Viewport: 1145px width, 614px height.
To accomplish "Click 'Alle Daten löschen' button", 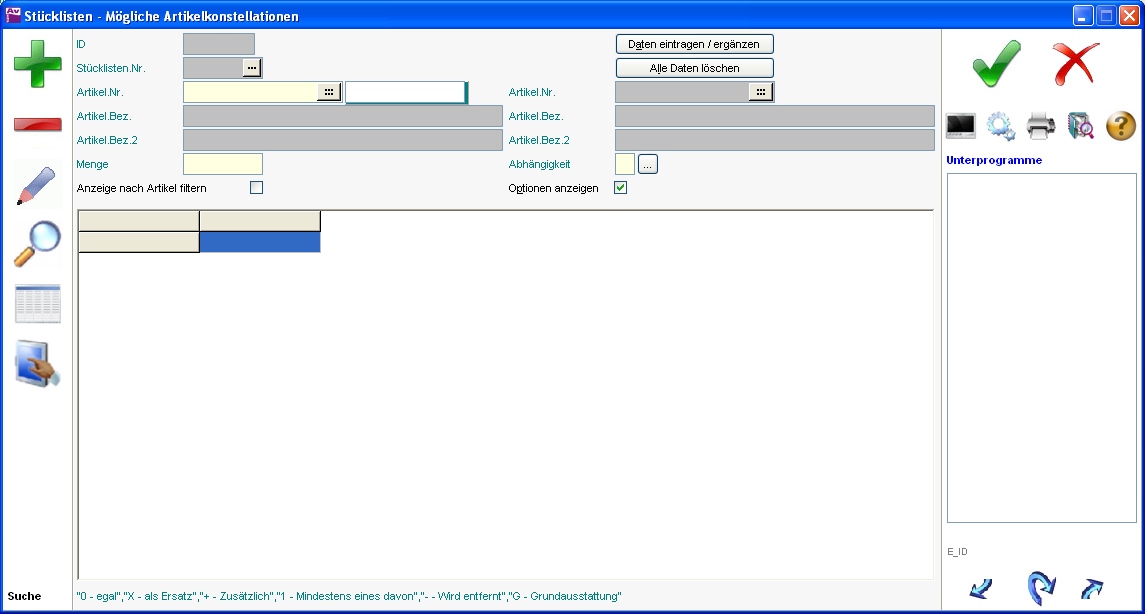I will [694, 68].
